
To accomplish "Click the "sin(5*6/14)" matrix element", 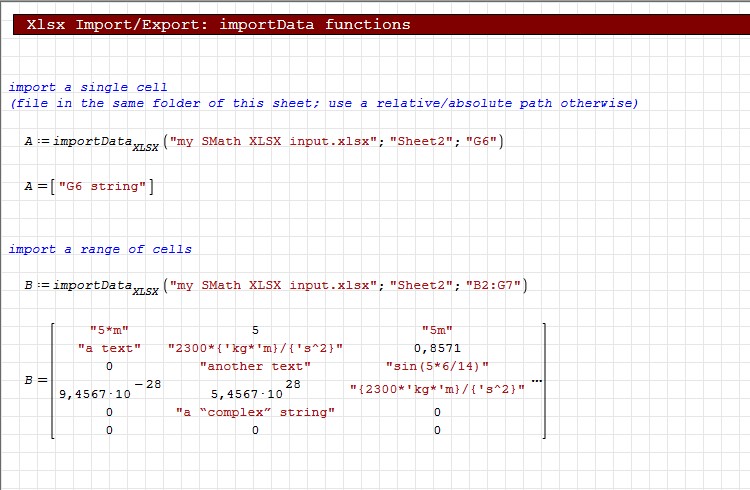I will pos(437,366).
